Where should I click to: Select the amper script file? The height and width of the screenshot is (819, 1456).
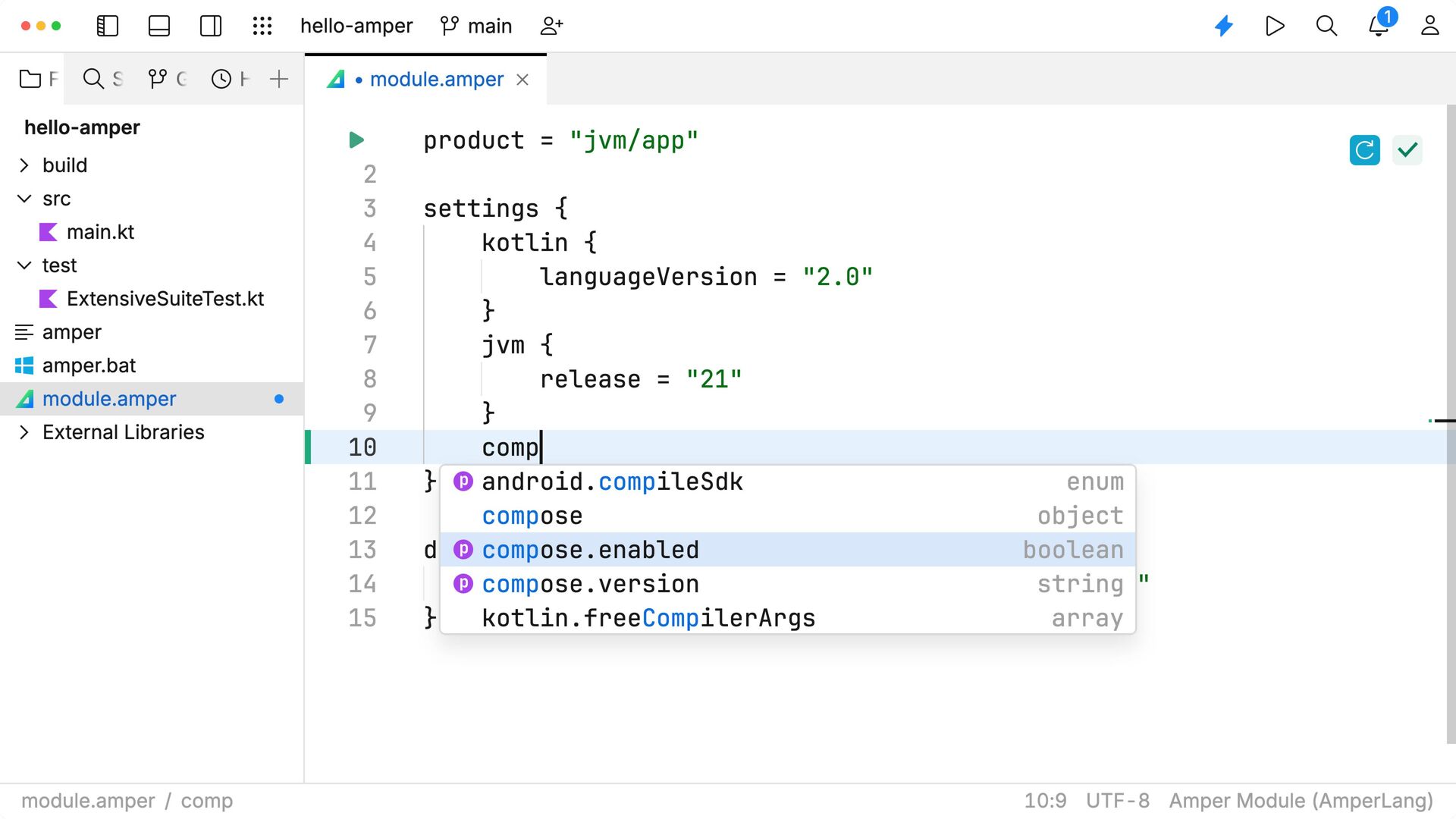coord(72,332)
